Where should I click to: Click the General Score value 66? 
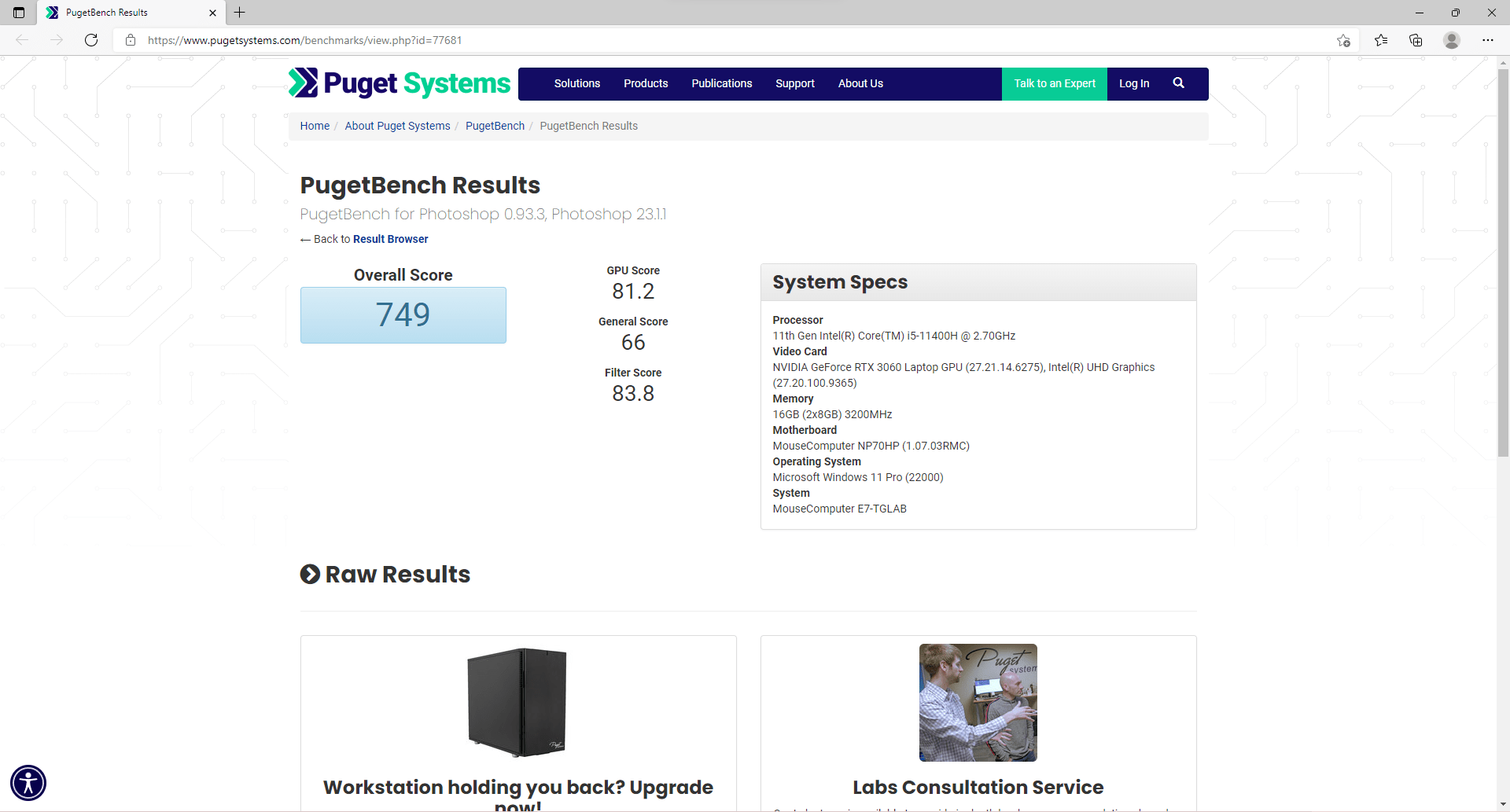633,343
